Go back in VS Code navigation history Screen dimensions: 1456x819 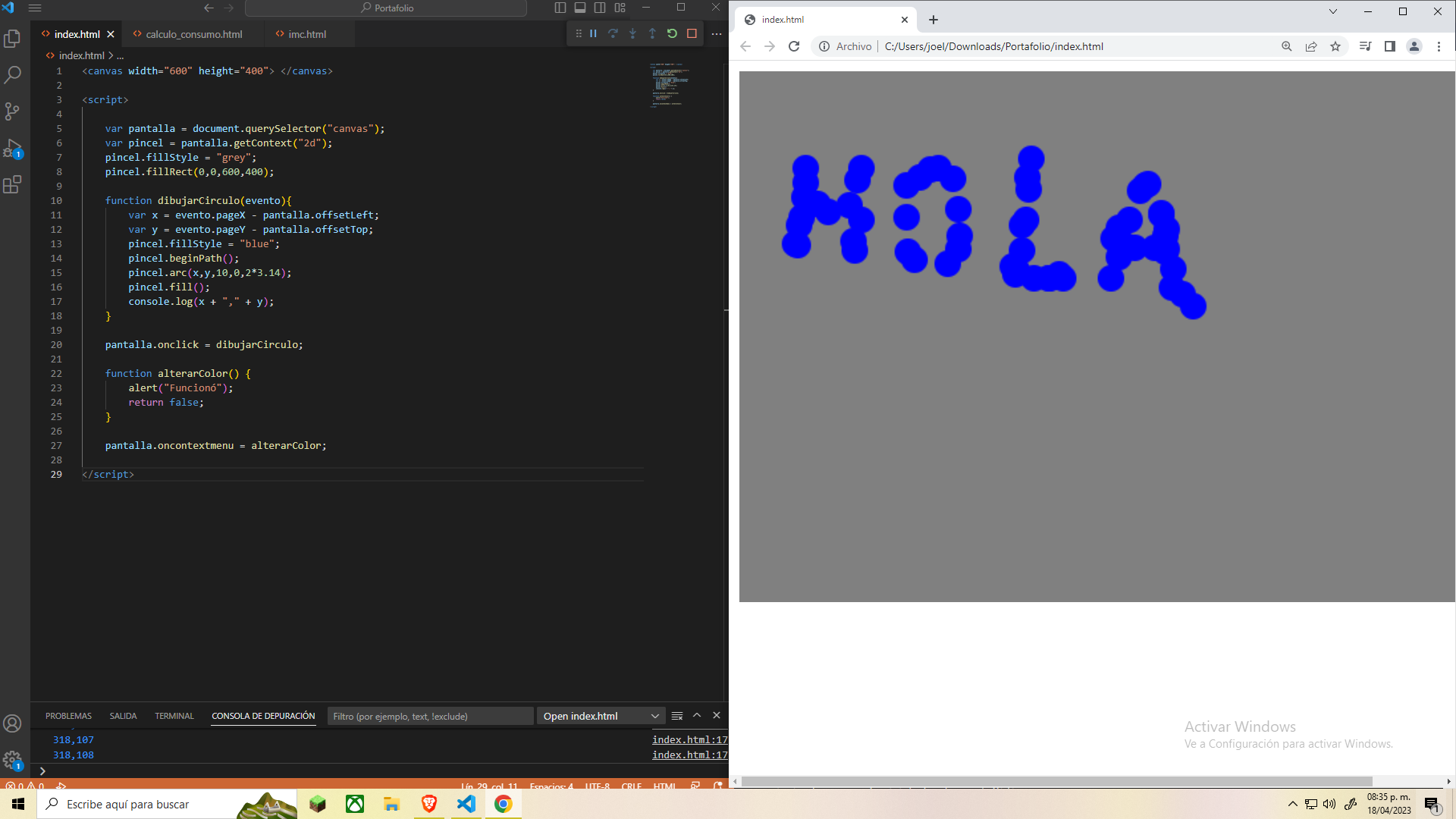[209, 8]
